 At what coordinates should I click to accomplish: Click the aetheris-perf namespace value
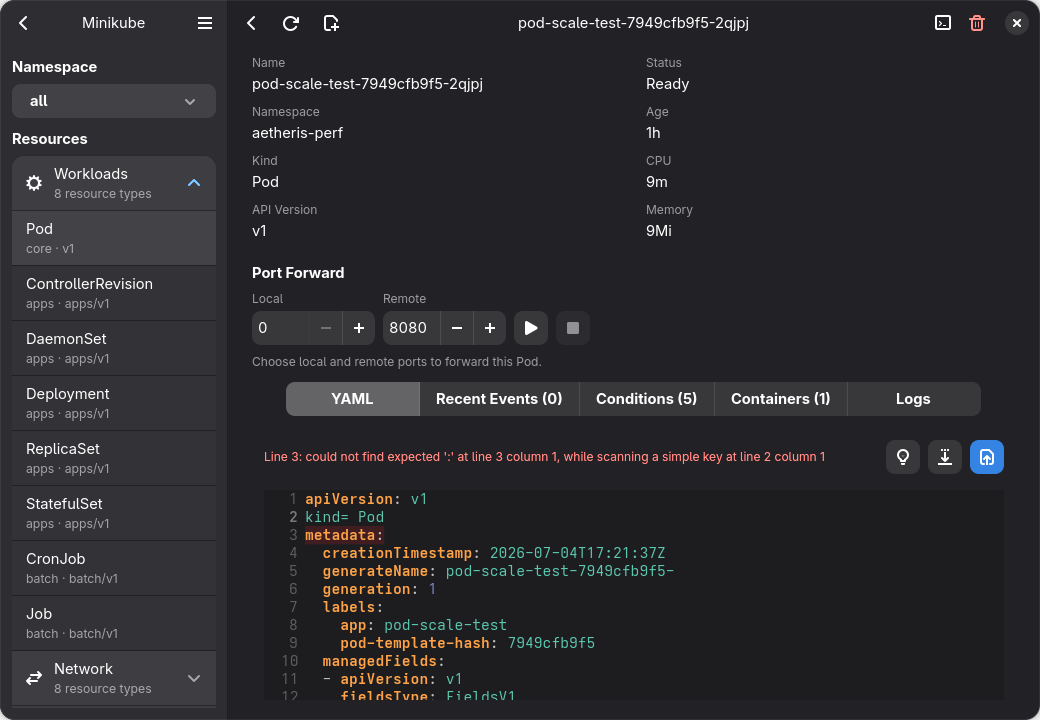pyautogui.click(x=297, y=133)
